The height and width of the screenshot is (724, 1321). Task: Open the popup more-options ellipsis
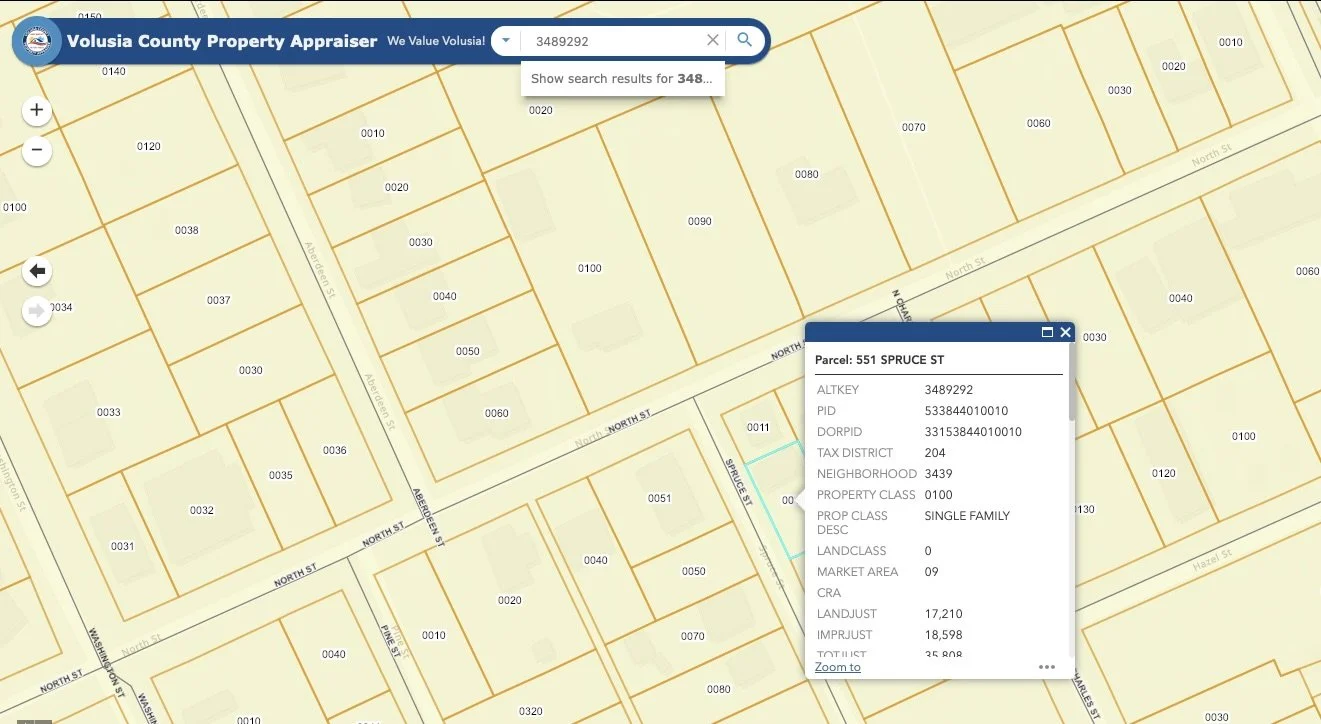pyautogui.click(x=1047, y=667)
